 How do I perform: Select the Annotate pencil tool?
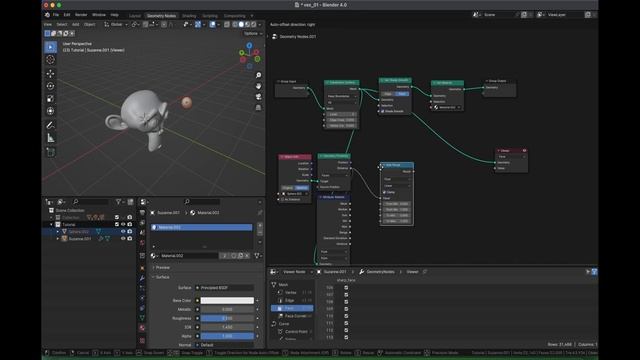pos(51,125)
